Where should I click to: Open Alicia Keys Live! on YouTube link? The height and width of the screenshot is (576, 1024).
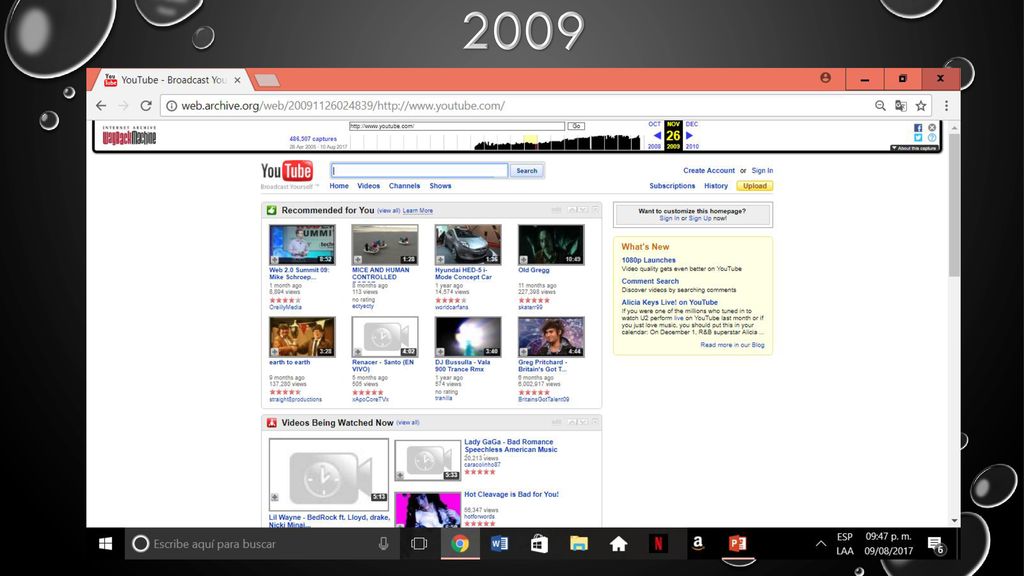(x=669, y=302)
